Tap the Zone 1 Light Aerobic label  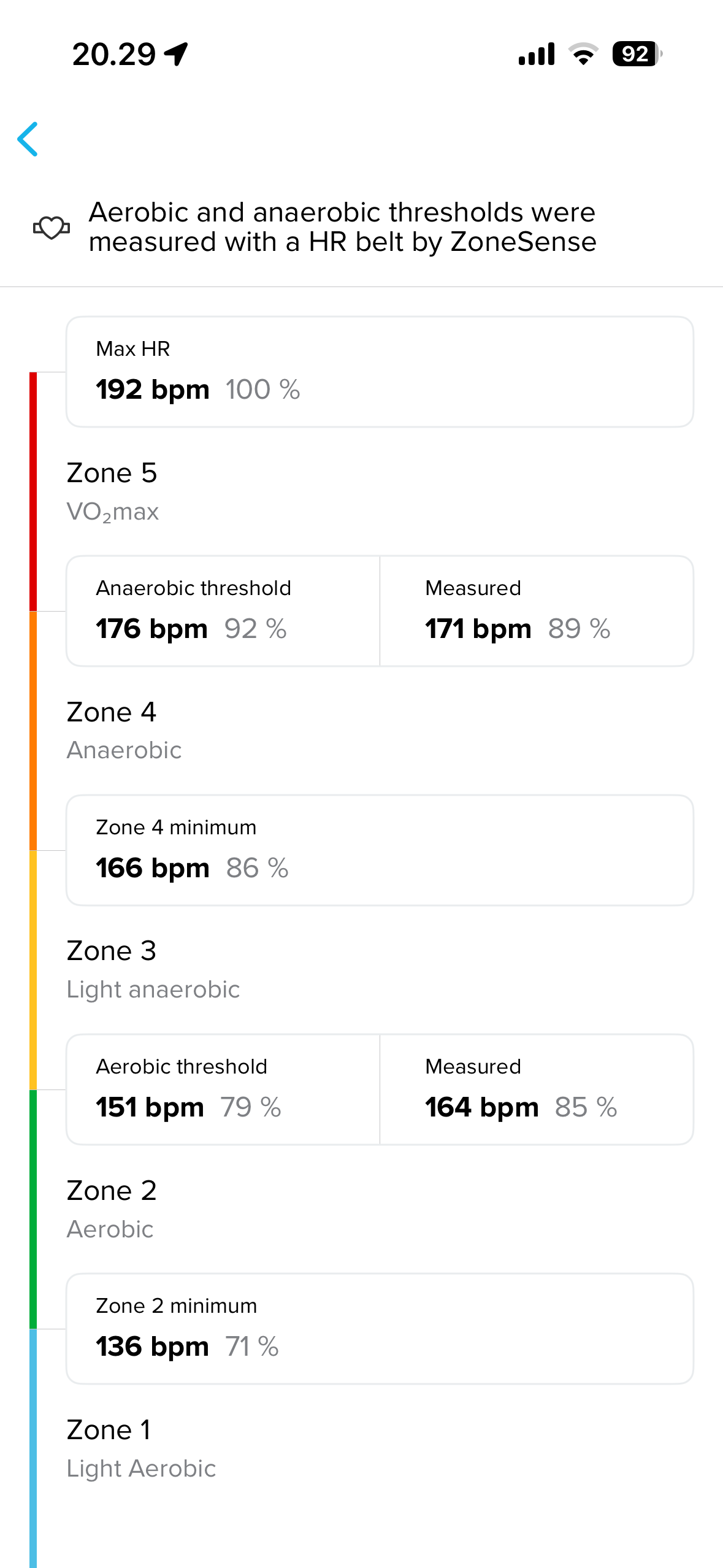point(141,1448)
